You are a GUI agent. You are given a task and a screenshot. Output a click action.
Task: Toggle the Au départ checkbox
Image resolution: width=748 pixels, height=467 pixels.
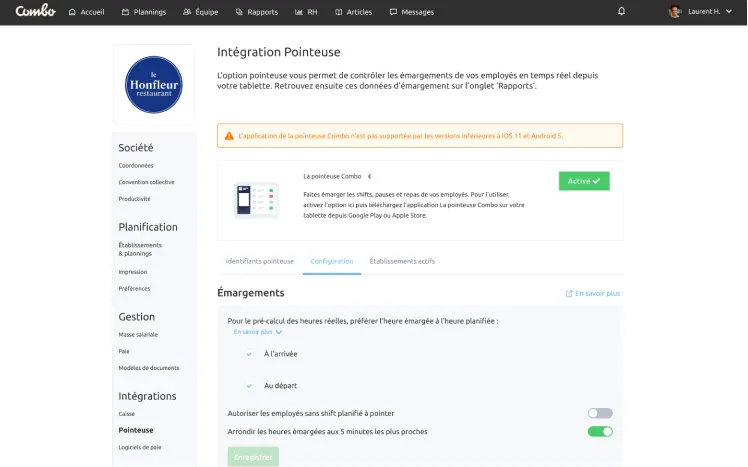[249, 386]
